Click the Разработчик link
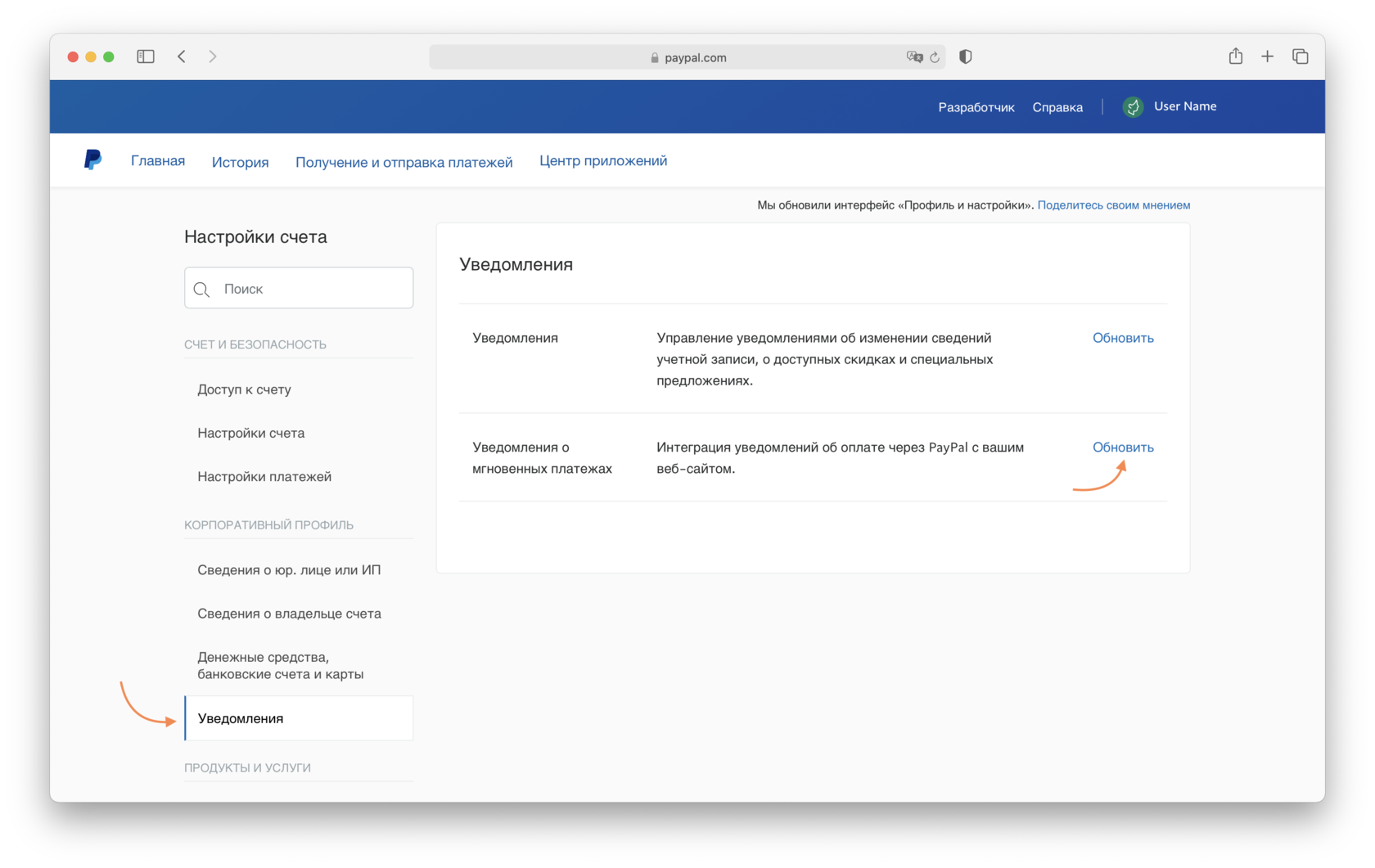This screenshot has height=868, width=1375. (x=976, y=107)
